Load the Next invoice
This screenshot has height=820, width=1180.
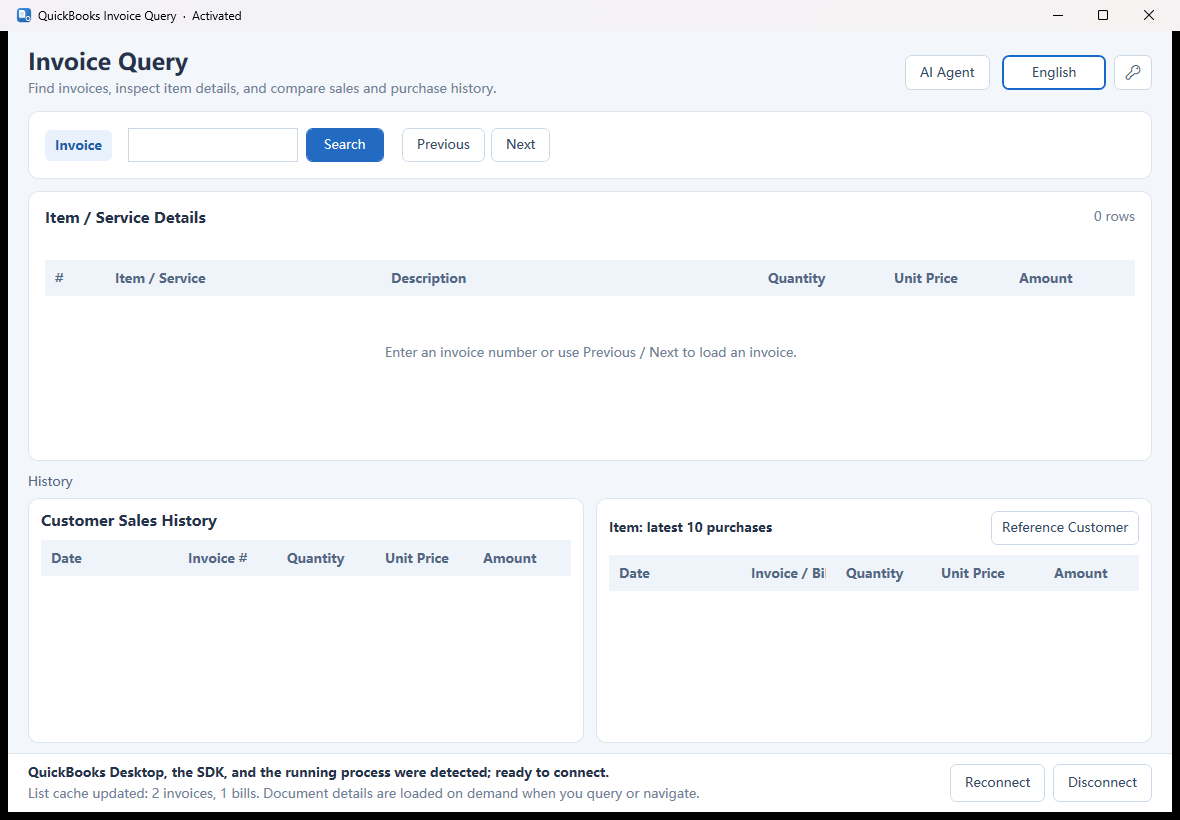click(520, 144)
